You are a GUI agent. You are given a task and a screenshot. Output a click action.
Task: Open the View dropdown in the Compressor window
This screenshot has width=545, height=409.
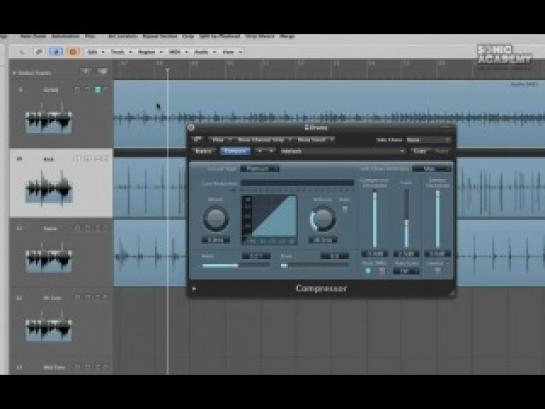click(221, 140)
